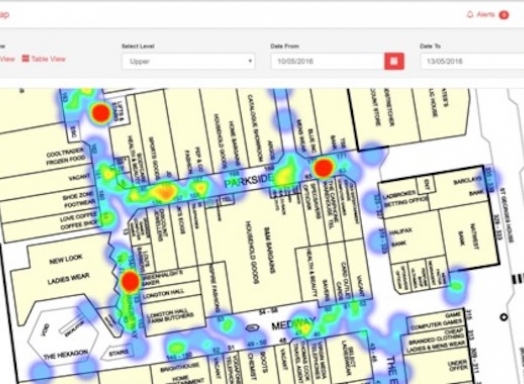
Task: Click the Date From field showing 10/05/2016
Action: (328, 61)
